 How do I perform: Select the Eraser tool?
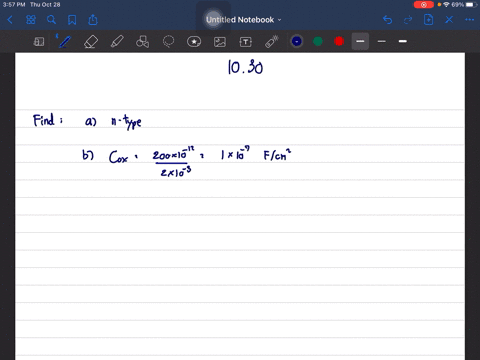click(91, 42)
